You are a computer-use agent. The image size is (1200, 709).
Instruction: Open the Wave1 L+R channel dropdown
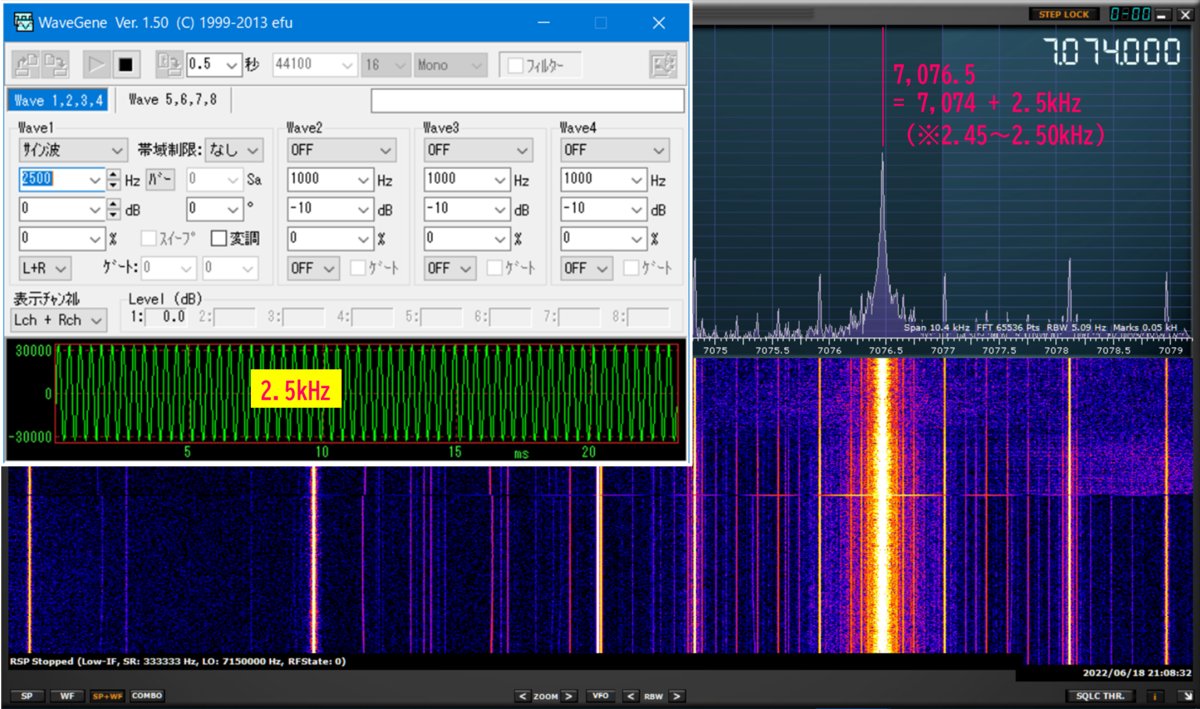coord(45,268)
